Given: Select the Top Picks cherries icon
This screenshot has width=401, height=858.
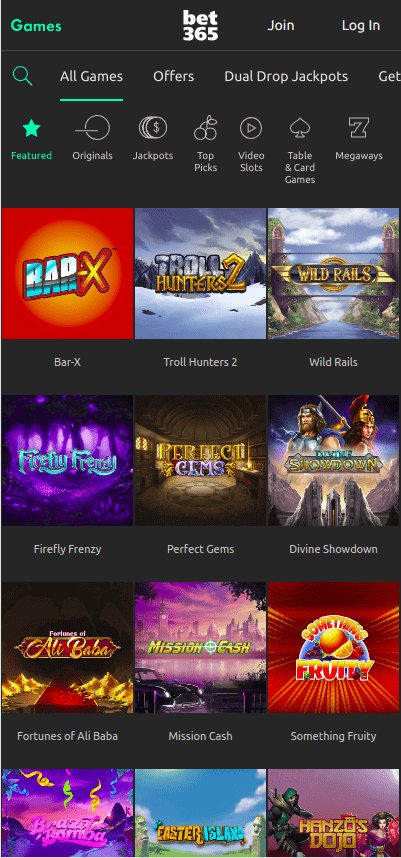Looking at the screenshot, I should (x=206, y=128).
